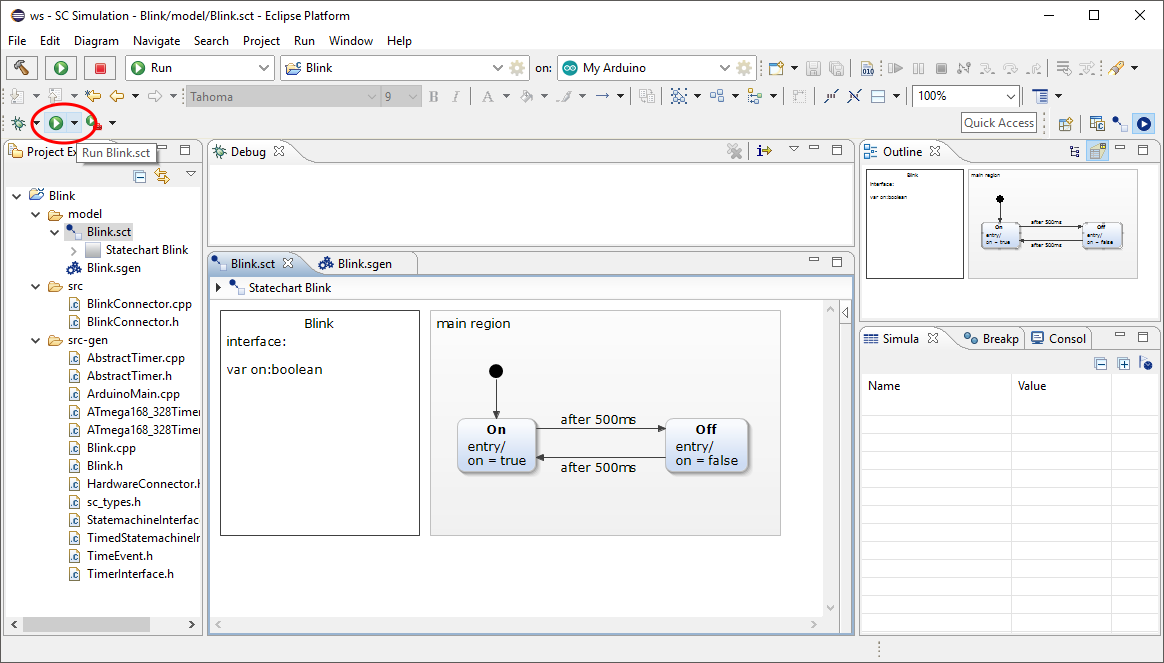The height and width of the screenshot is (663, 1164).
Task: Click the Resume (play) icon in main toolbar
Action: (x=897, y=67)
